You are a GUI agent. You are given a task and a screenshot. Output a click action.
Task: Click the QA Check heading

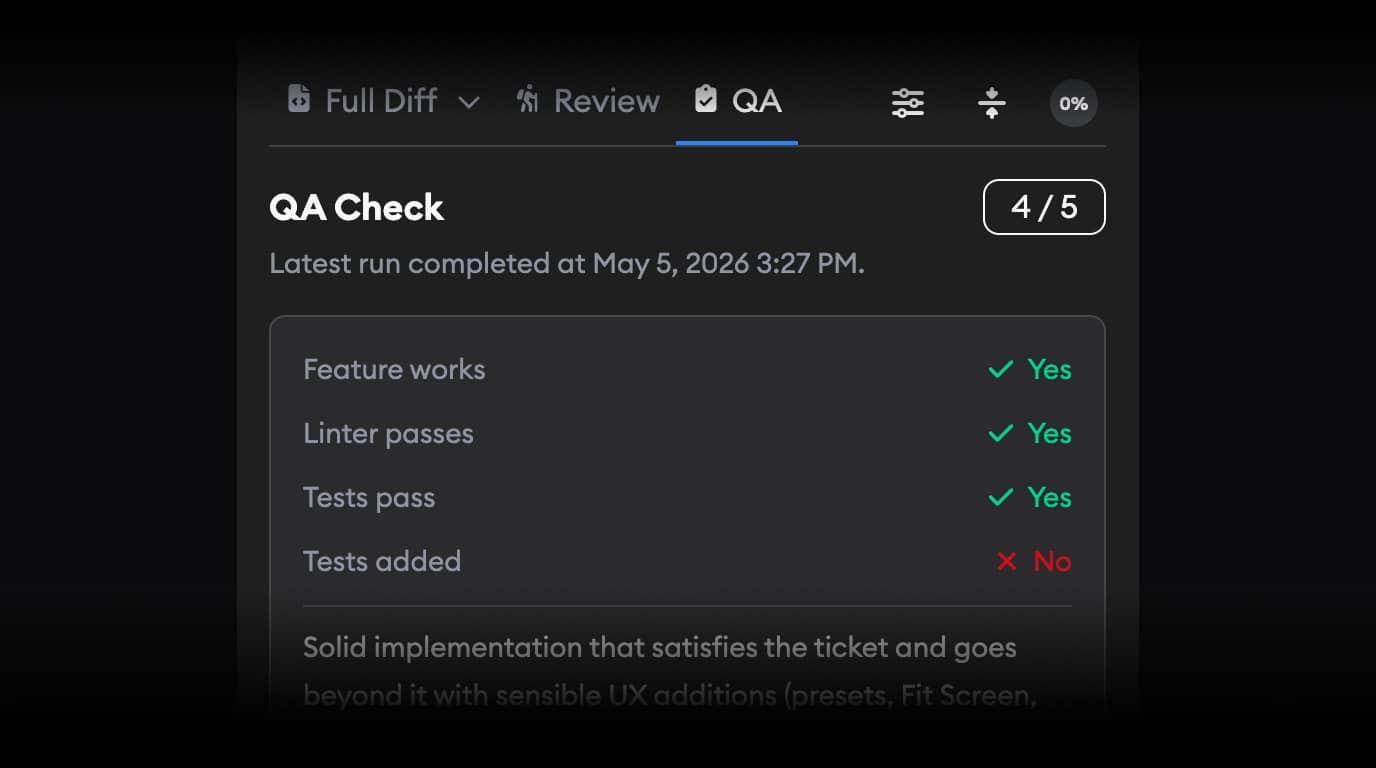[x=356, y=207]
